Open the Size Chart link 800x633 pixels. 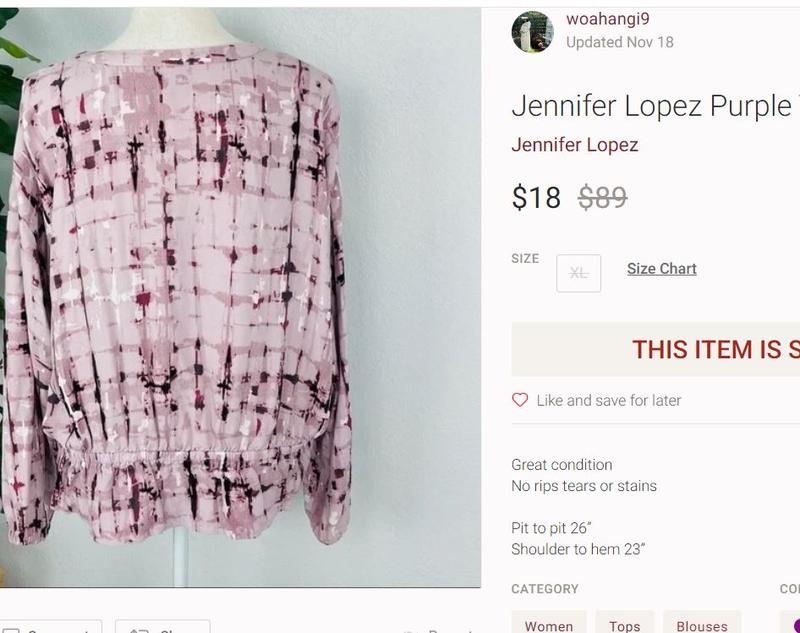point(662,269)
